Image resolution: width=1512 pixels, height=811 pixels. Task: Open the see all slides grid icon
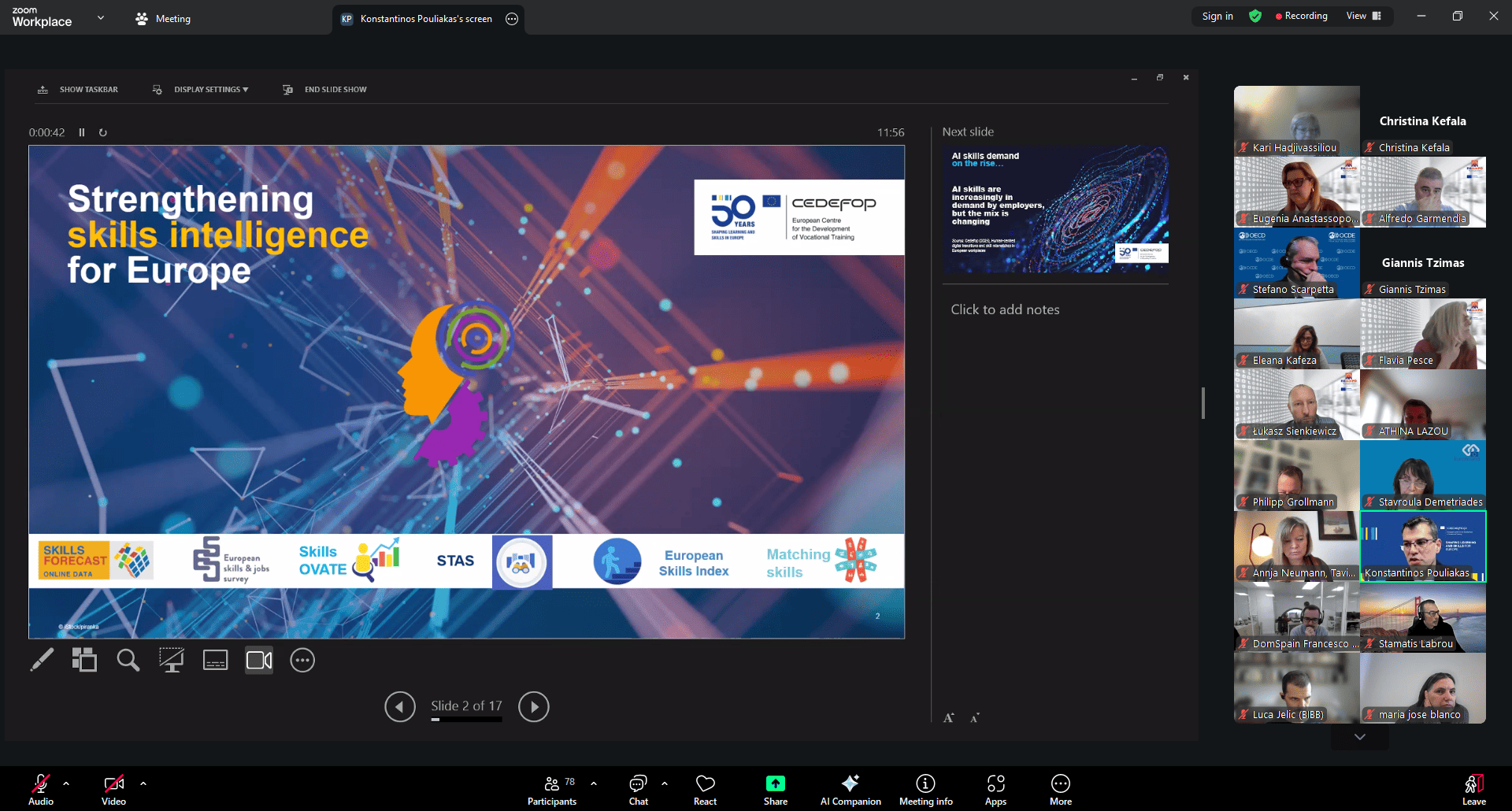pos(84,660)
